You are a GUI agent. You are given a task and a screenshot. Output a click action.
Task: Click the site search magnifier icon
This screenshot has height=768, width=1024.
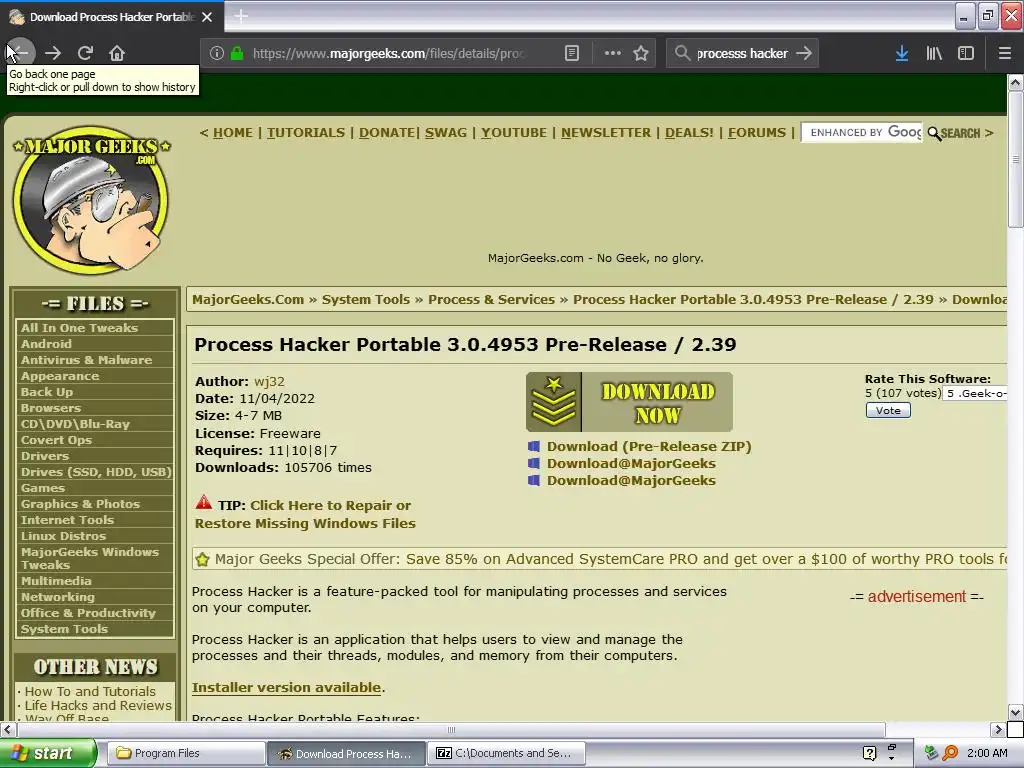coord(934,133)
